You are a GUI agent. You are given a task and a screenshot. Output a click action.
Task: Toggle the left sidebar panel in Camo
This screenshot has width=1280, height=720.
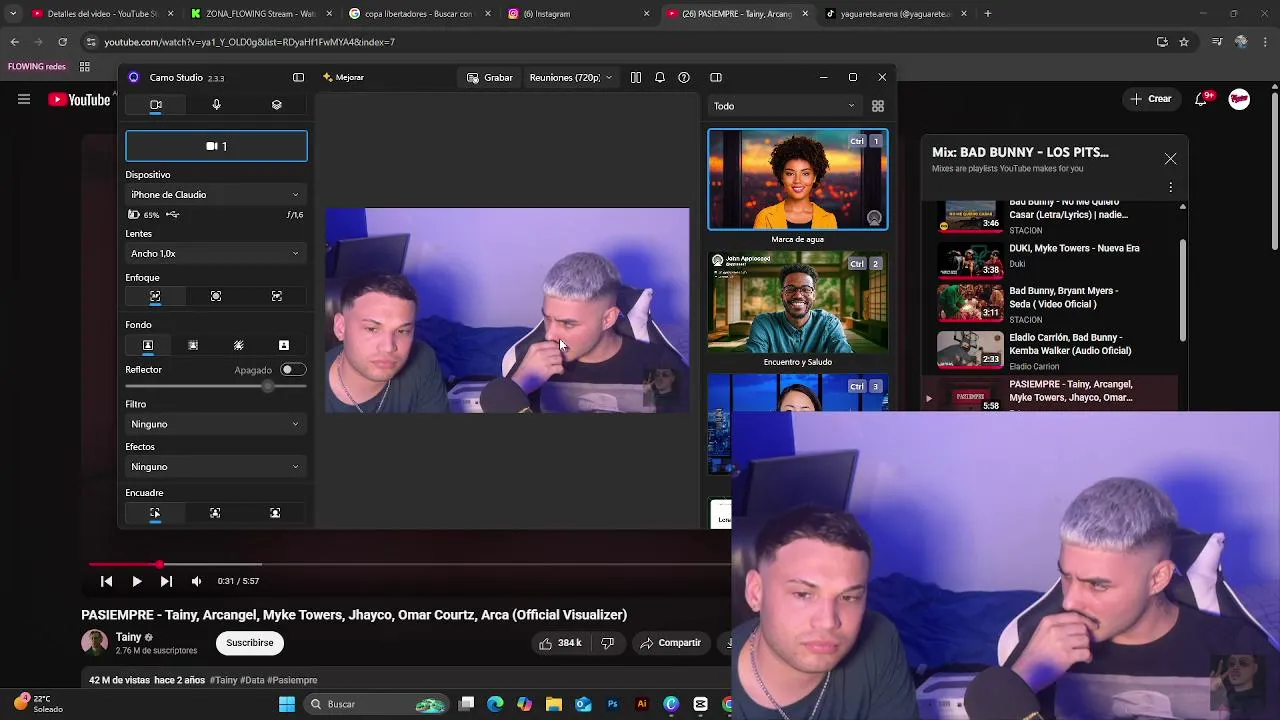[x=298, y=77]
